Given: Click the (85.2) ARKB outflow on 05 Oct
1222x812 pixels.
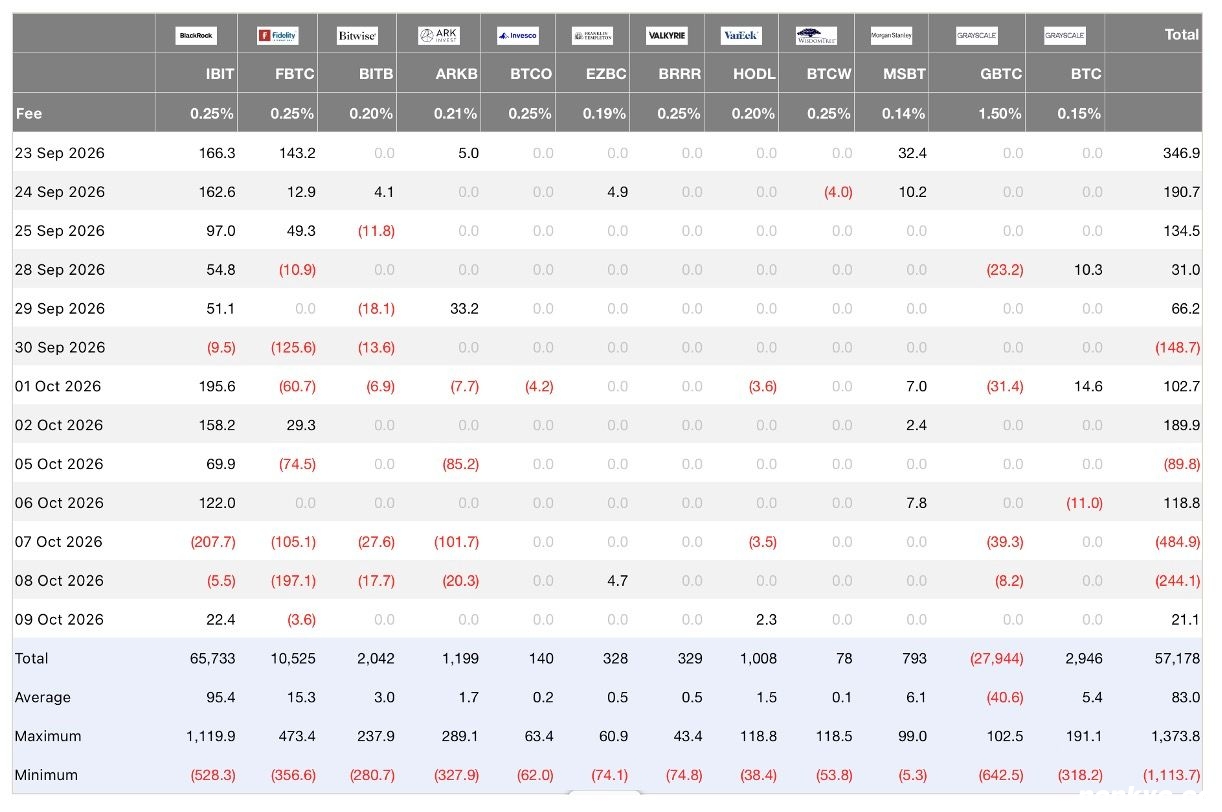Looking at the screenshot, I should tap(460, 464).
